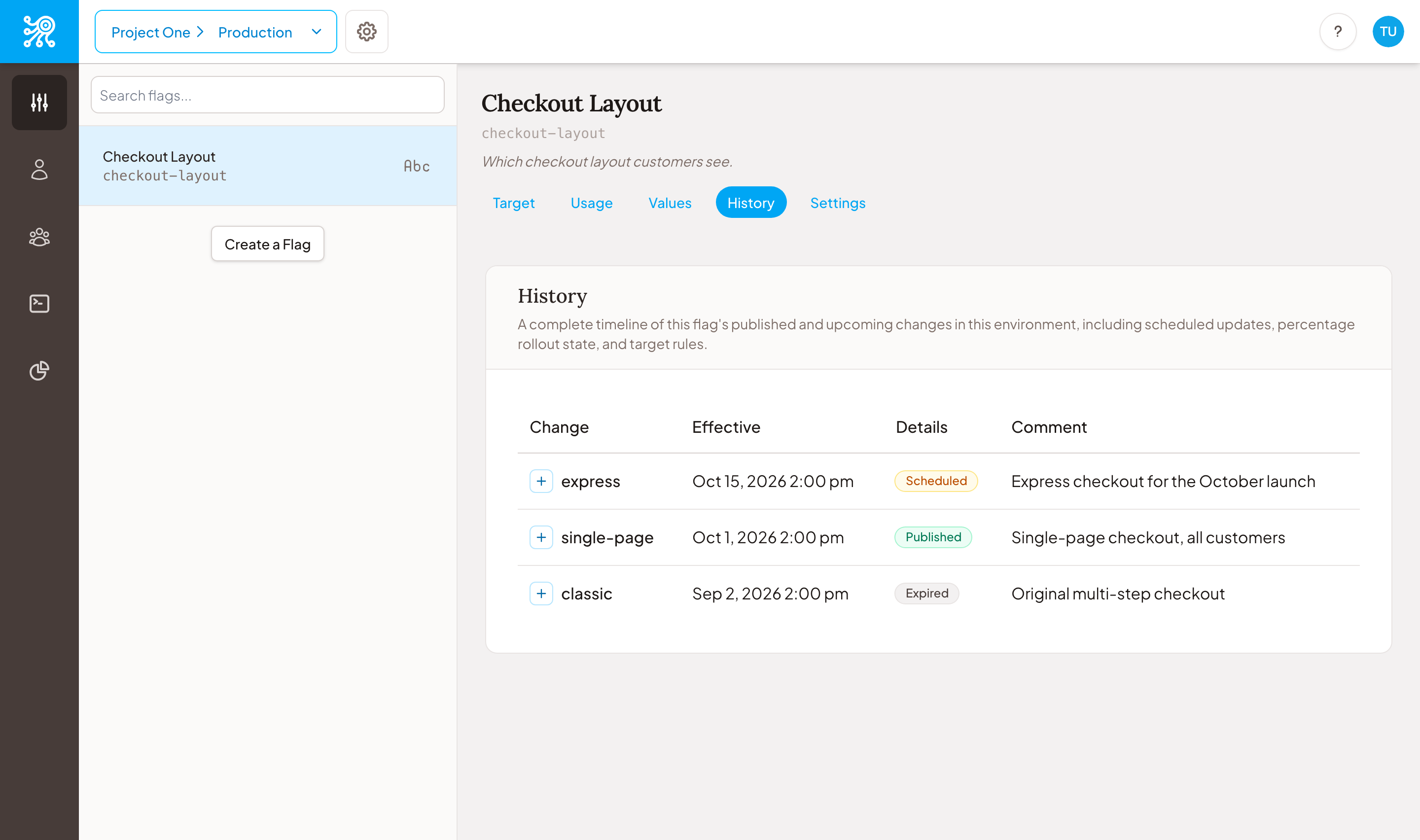Click the Effective column header
This screenshot has width=1420, height=840.
click(726, 427)
